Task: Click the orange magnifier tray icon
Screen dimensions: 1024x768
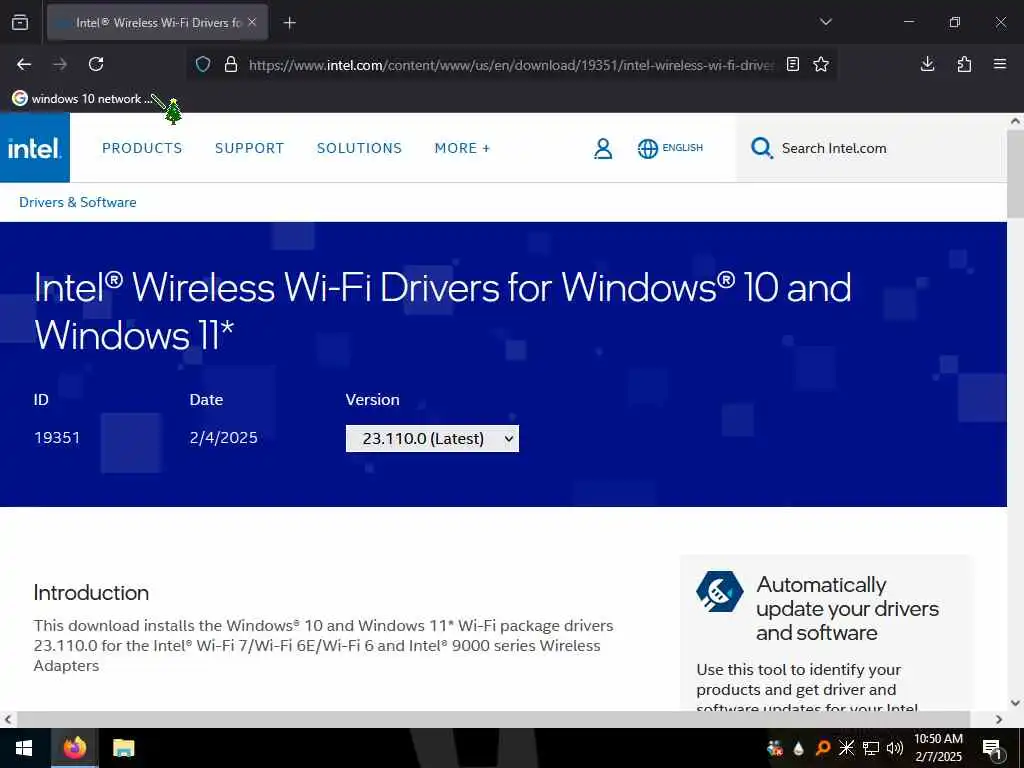Action: 823,748
